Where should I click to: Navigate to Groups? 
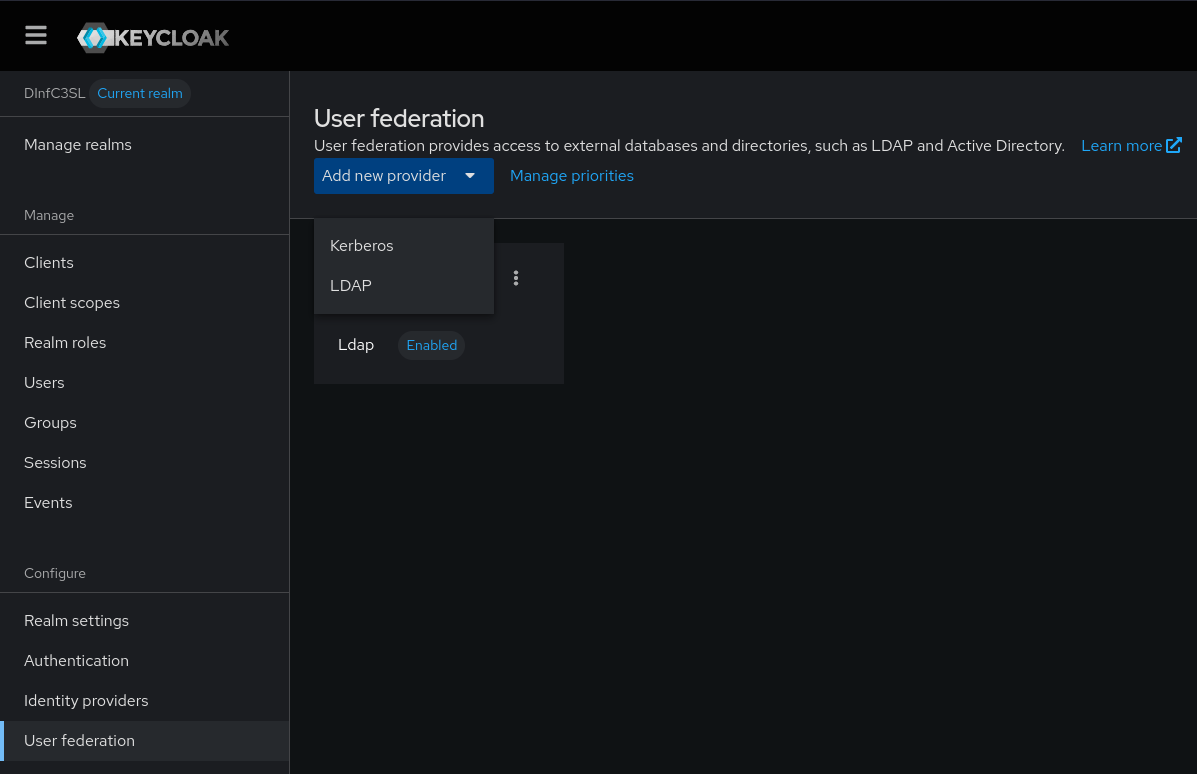pyautogui.click(x=50, y=422)
